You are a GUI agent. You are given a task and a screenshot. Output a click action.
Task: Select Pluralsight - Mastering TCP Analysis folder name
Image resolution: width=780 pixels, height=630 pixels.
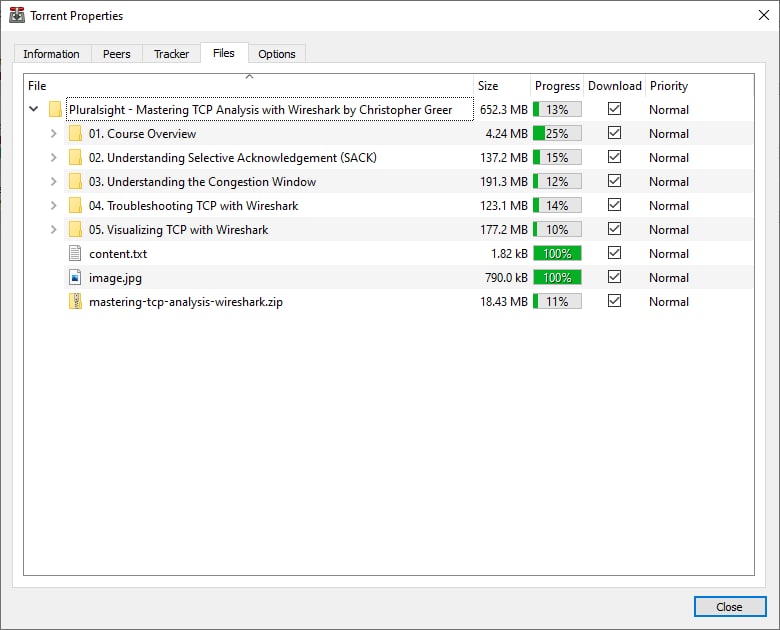[261, 109]
